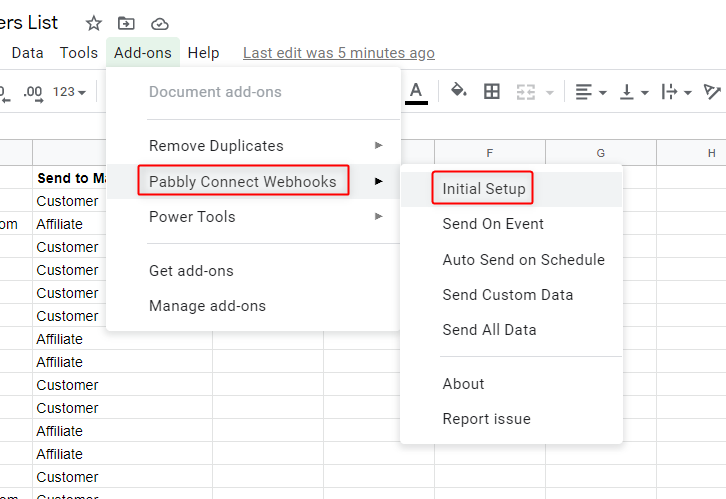The width and height of the screenshot is (726, 499).
Task: Click the borders grid icon
Action: point(492,92)
